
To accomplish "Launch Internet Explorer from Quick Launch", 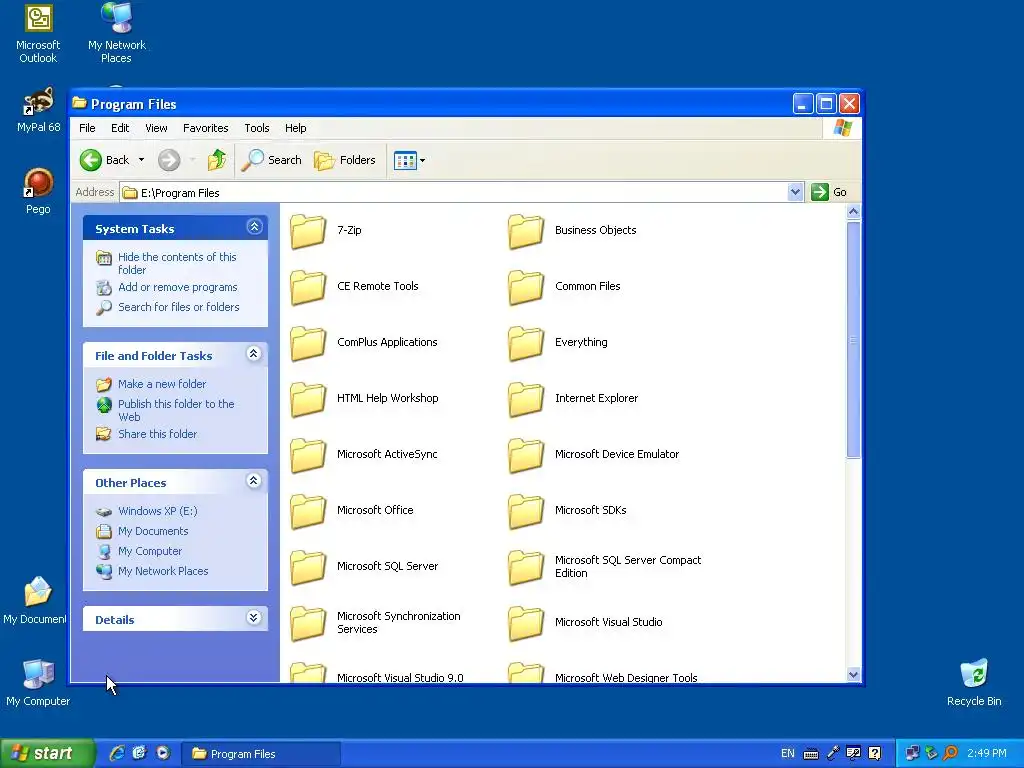I will (x=117, y=754).
